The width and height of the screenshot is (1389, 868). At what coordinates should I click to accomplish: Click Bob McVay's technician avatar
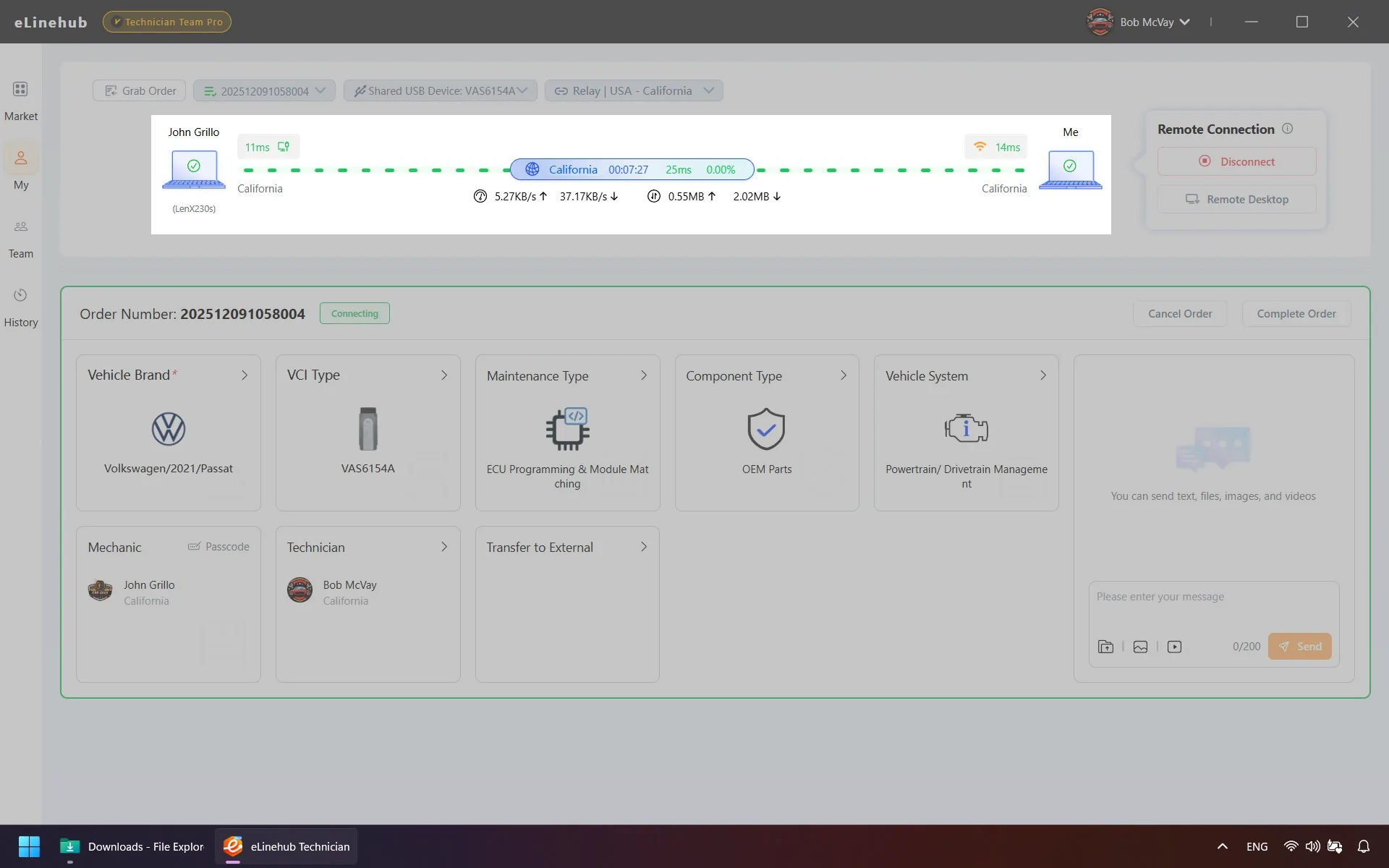(300, 590)
